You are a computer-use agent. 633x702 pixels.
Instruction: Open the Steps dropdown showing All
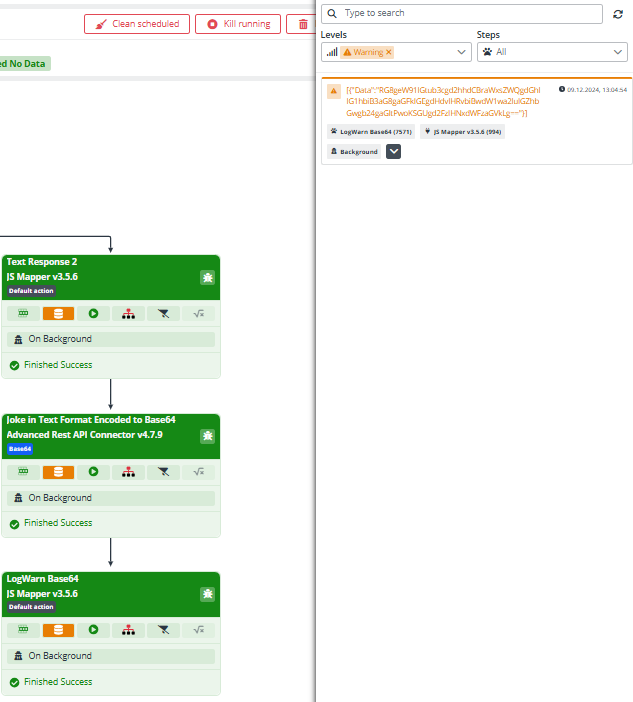click(552, 52)
